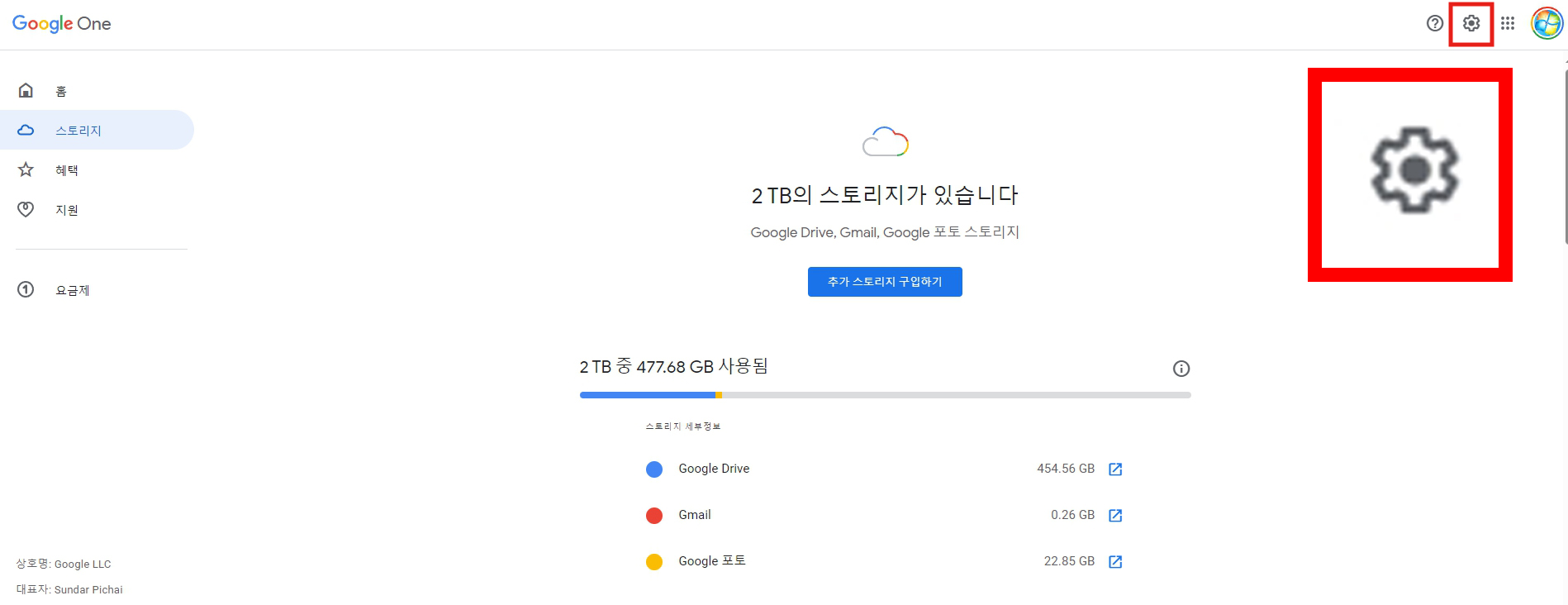Click the multicolor cloud illustration
1568x605 pixels.
click(886, 142)
